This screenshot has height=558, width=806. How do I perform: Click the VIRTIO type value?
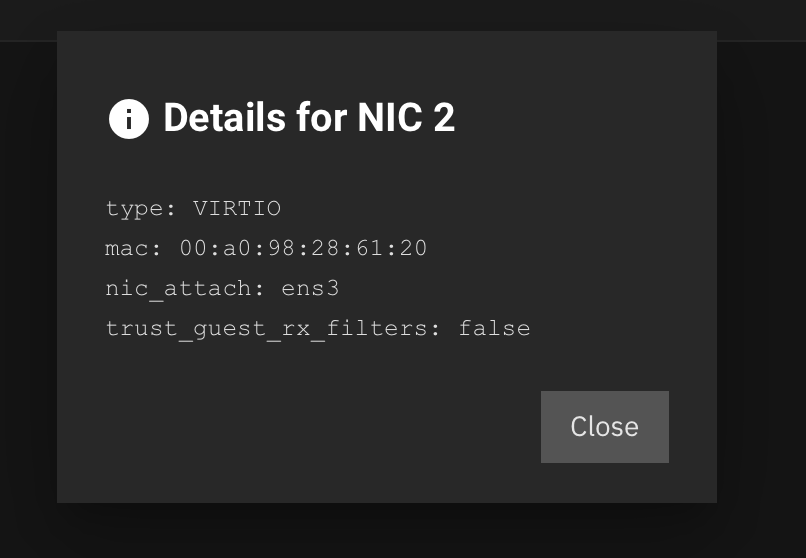click(237, 209)
